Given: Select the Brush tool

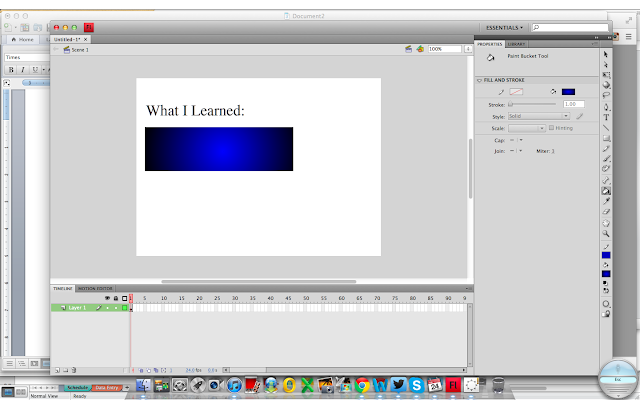Looking at the screenshot, I should (x=606, y=159).
